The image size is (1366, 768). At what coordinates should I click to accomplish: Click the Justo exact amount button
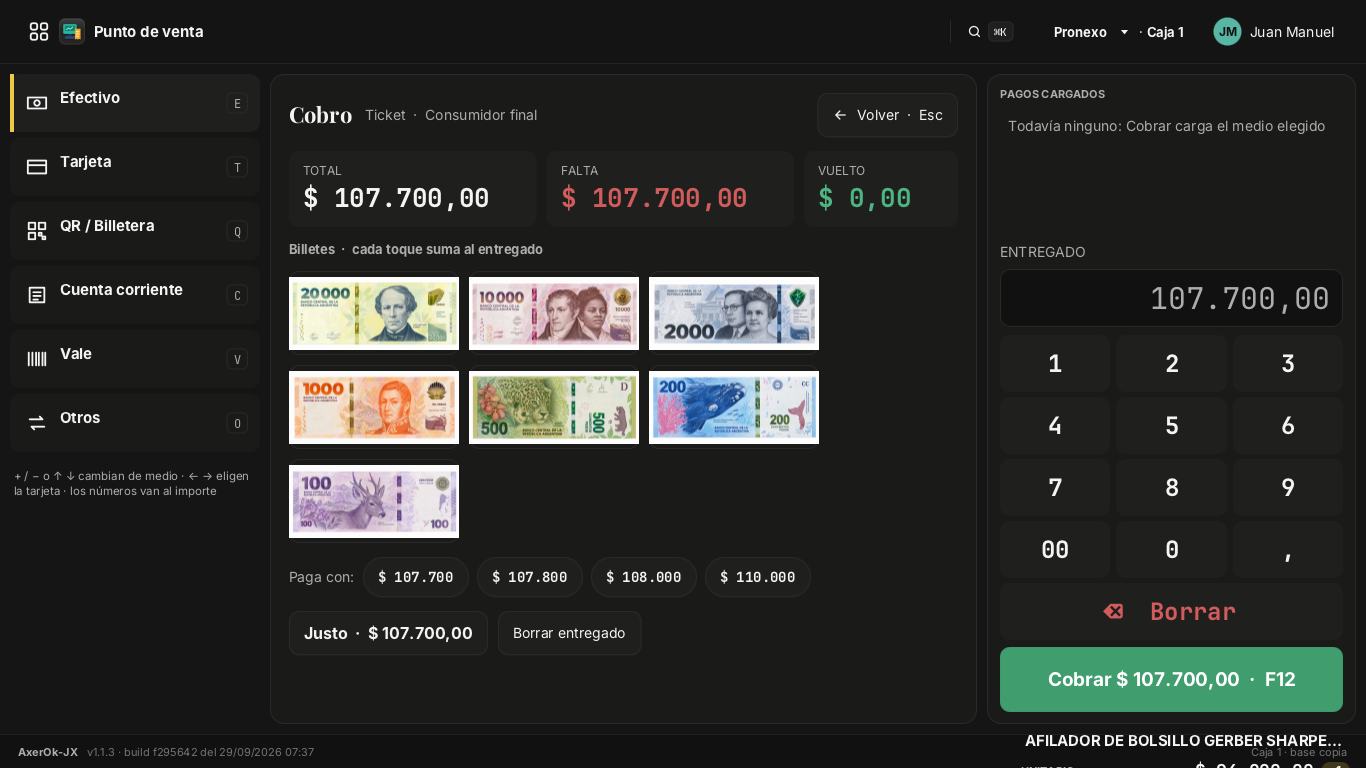point(388,633)
